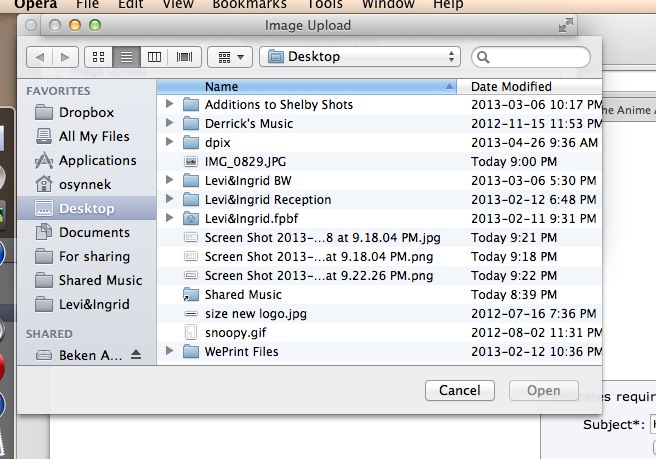Viewport: 656px width, 459px height.
Task: Open the Bookmarks menu
Action: point(249,5)
